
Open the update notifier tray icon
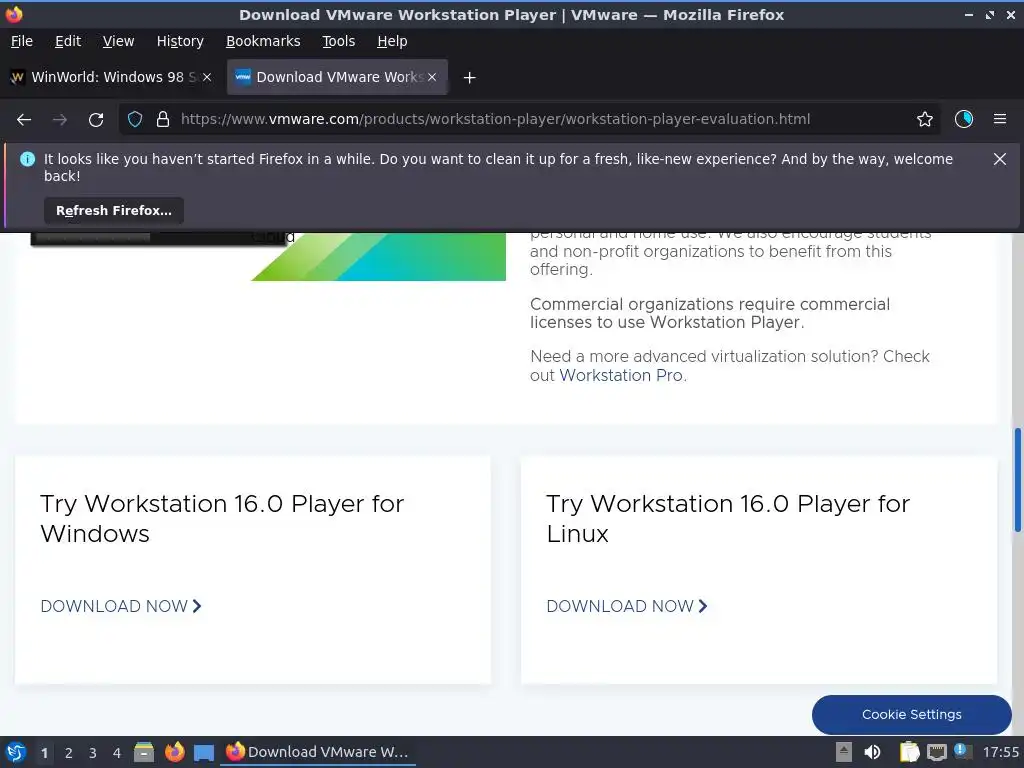coord(963,752)
